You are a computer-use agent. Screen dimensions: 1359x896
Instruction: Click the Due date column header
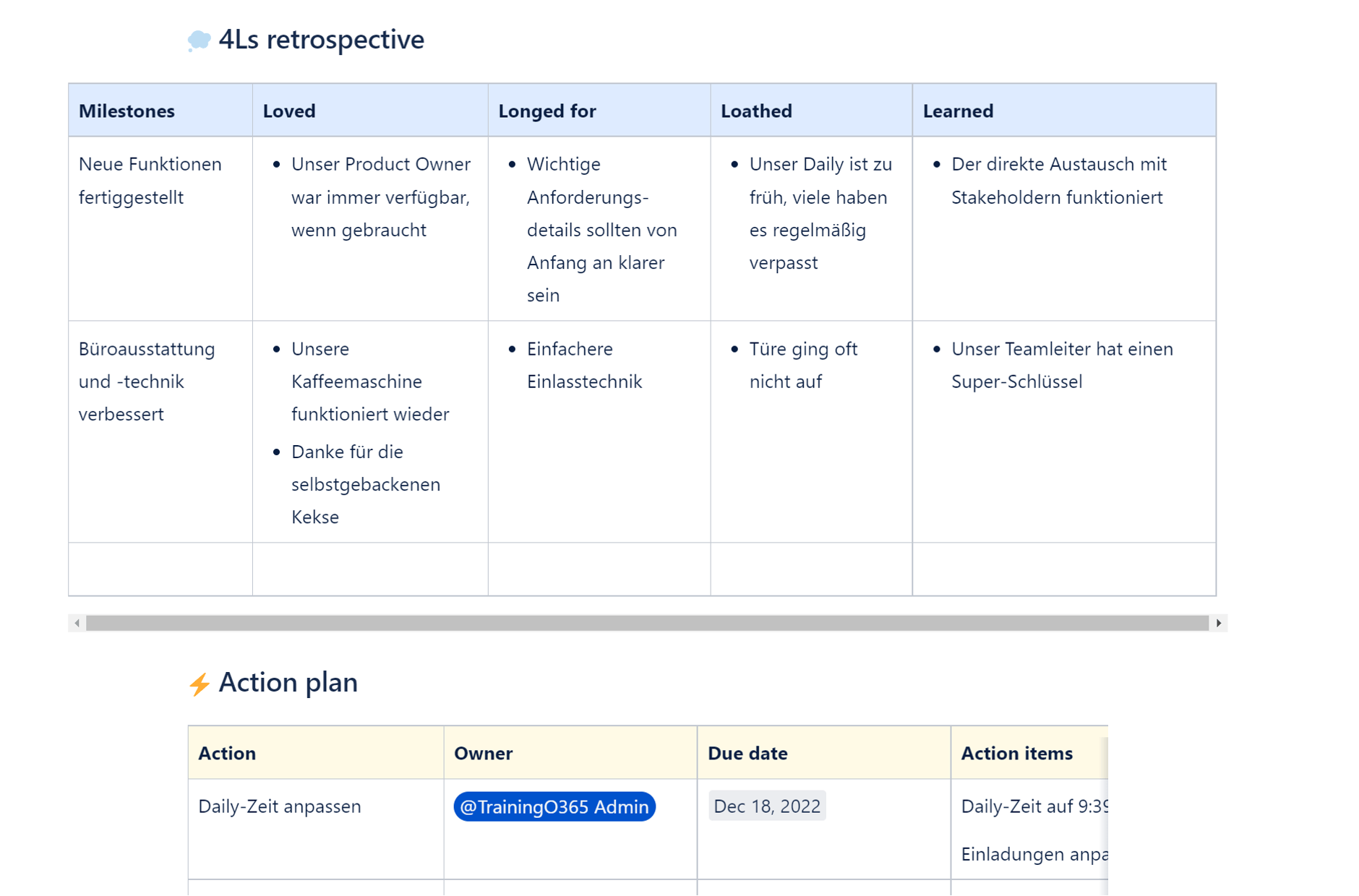[747, 753]
